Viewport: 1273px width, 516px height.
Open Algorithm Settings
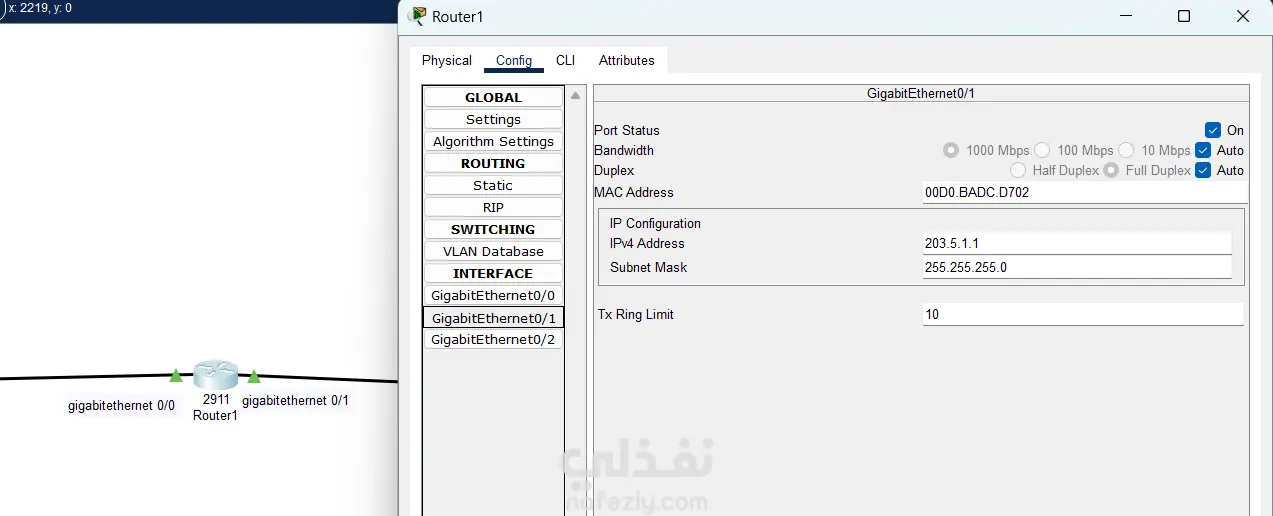tap(493, 141)
